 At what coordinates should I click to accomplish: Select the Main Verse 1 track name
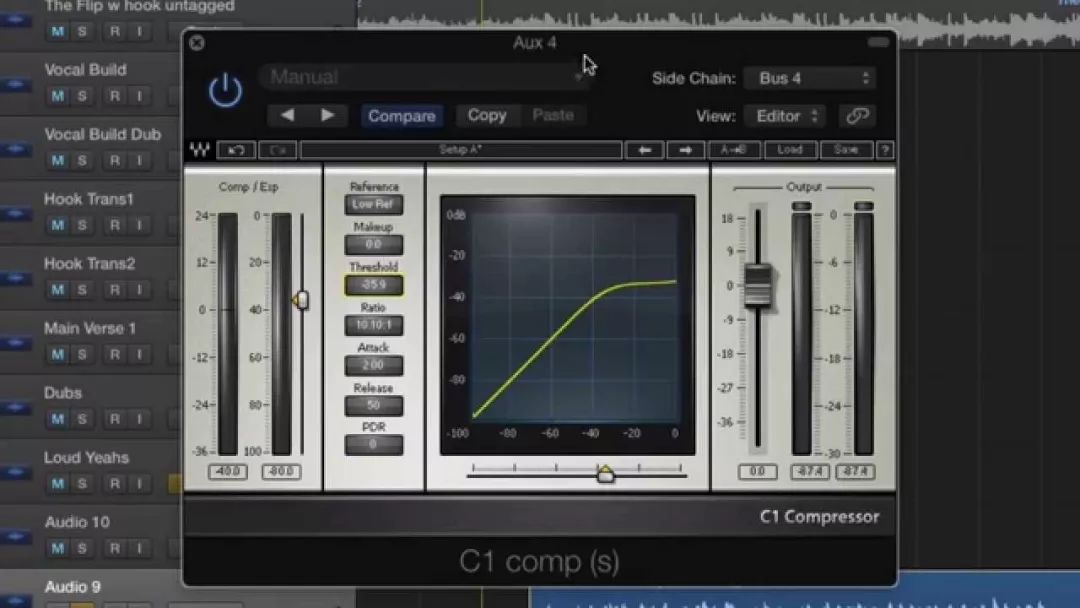[x=90, y=328]
